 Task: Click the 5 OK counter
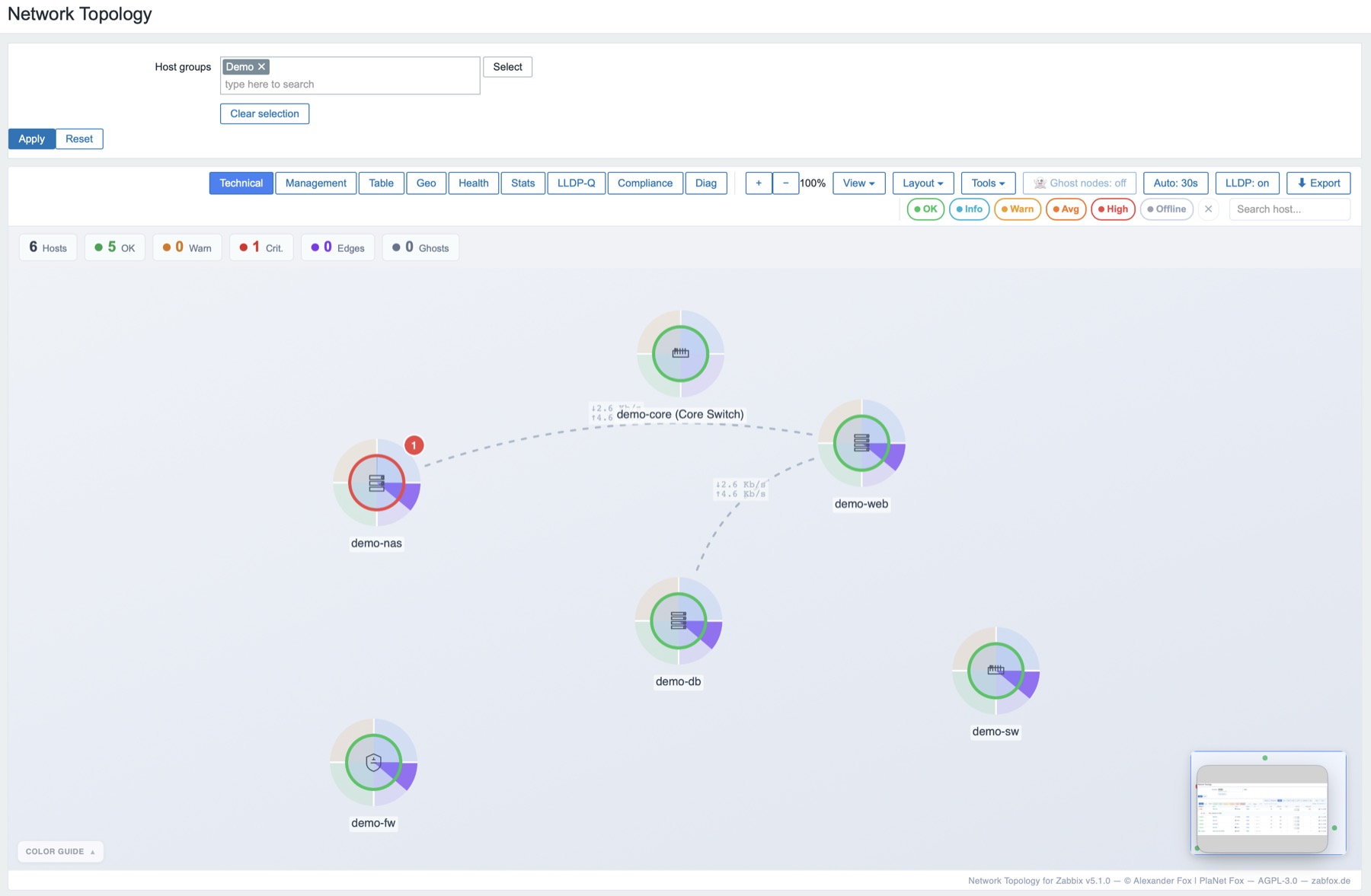tap(115, 247)
